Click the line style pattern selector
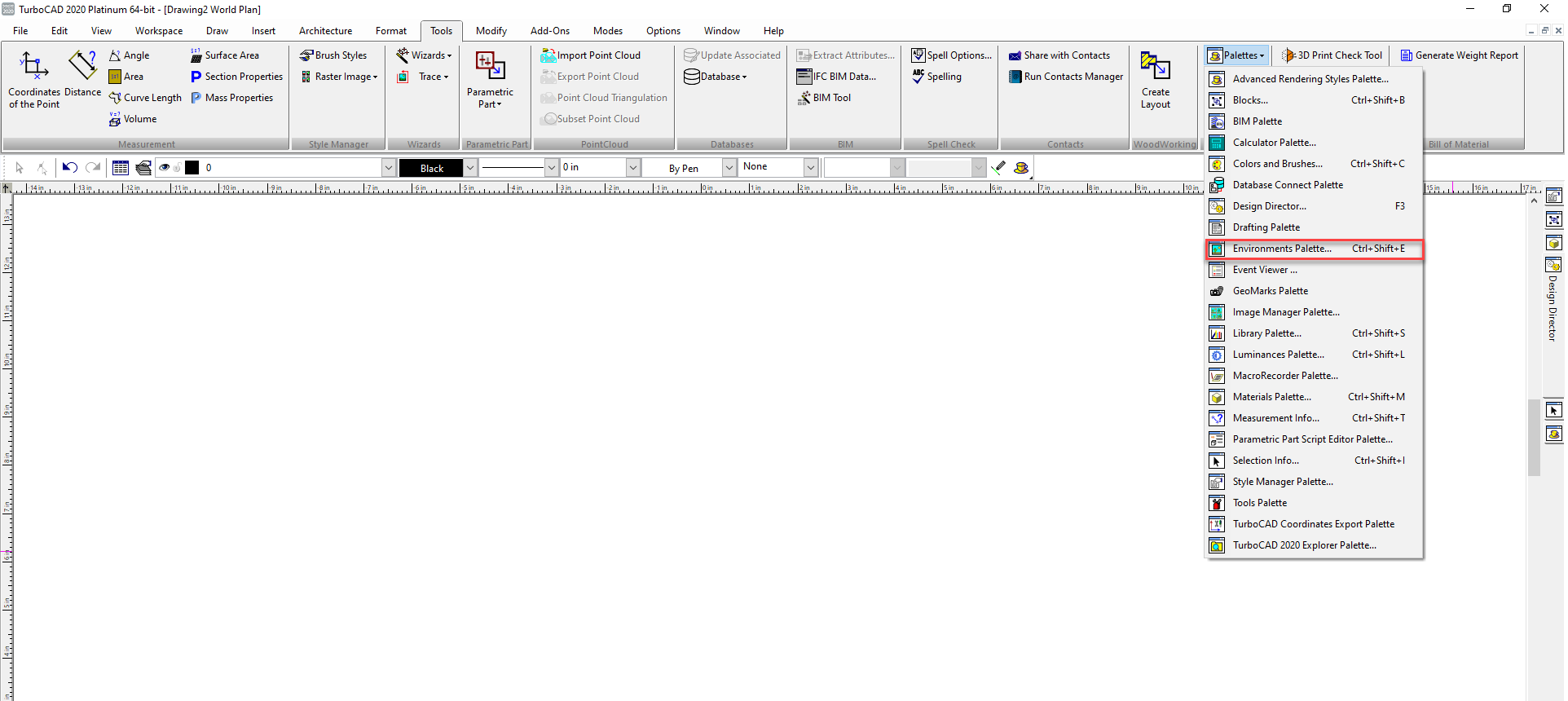The width and height of the screenshot is (1568, 701). pyautogui.click(x=518, y=168)
